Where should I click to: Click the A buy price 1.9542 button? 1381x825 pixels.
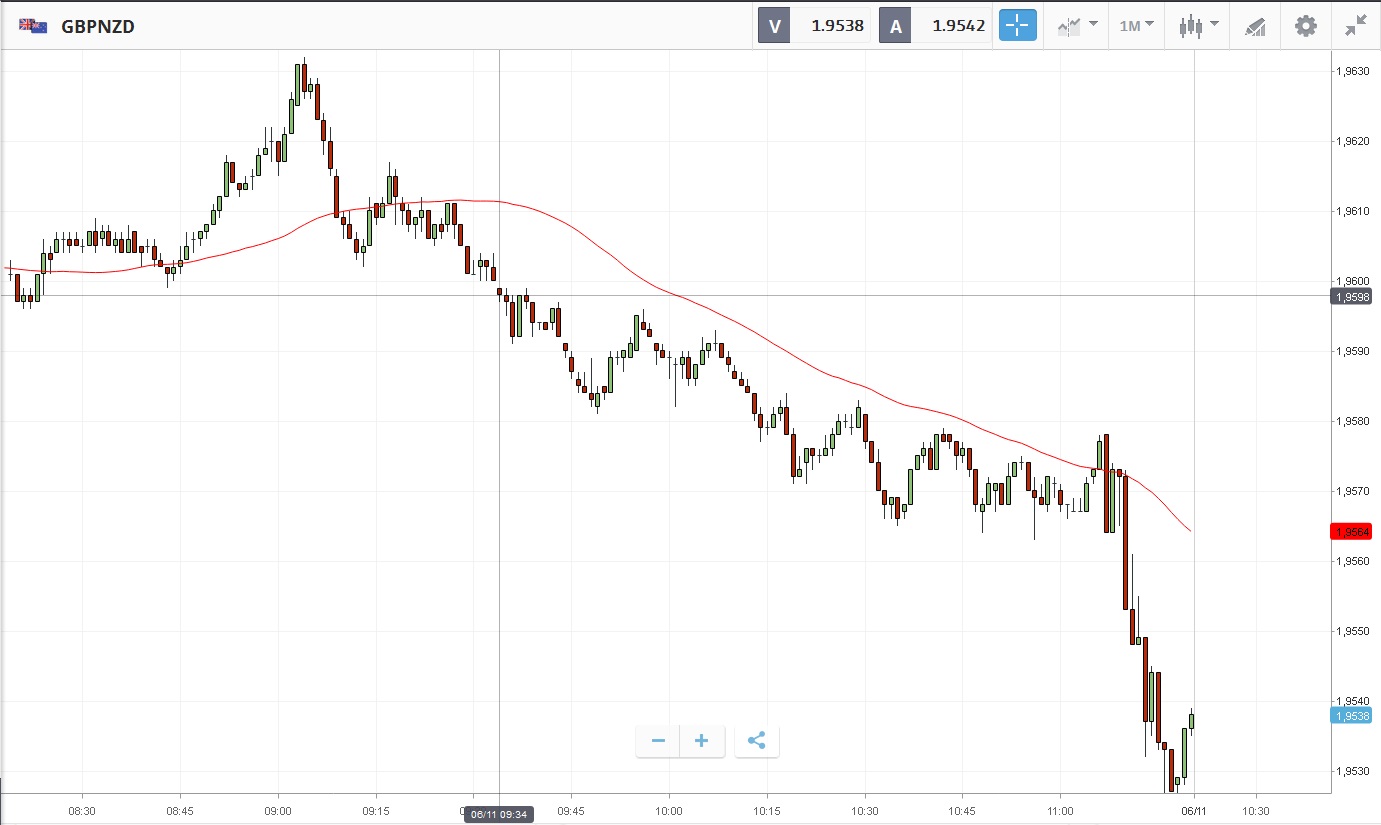pos(936,26)
